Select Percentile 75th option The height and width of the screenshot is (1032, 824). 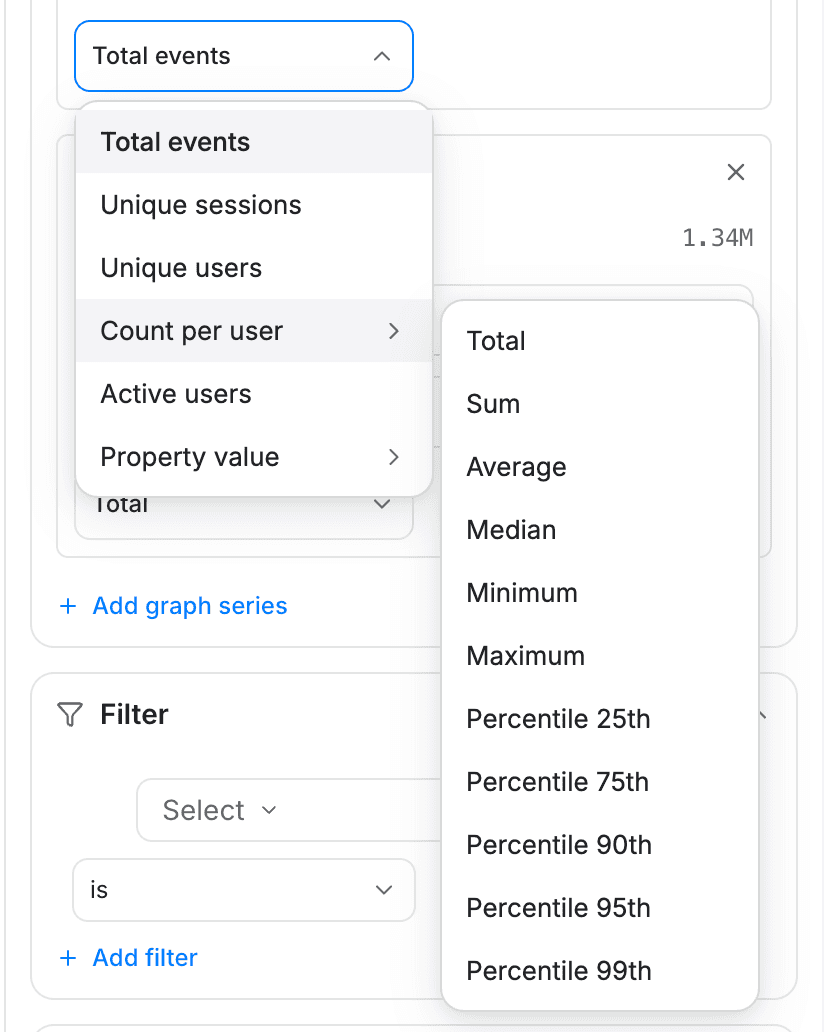600,782
